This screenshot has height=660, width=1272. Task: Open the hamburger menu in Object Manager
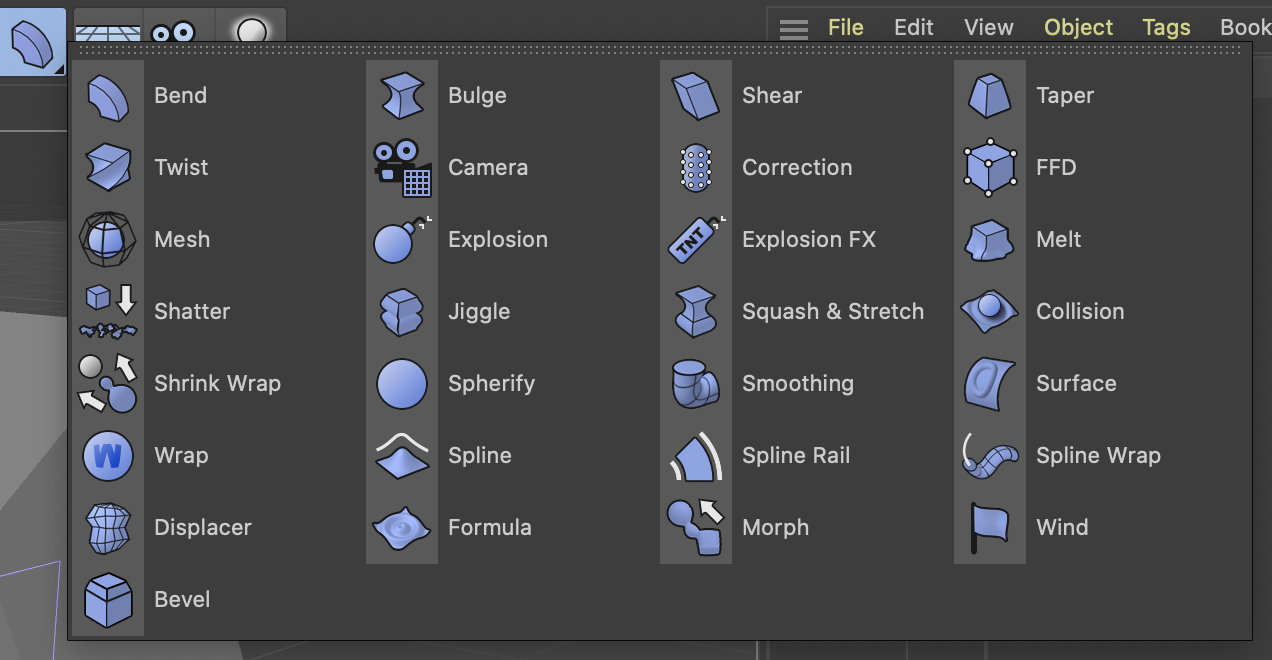click(794, 29)
